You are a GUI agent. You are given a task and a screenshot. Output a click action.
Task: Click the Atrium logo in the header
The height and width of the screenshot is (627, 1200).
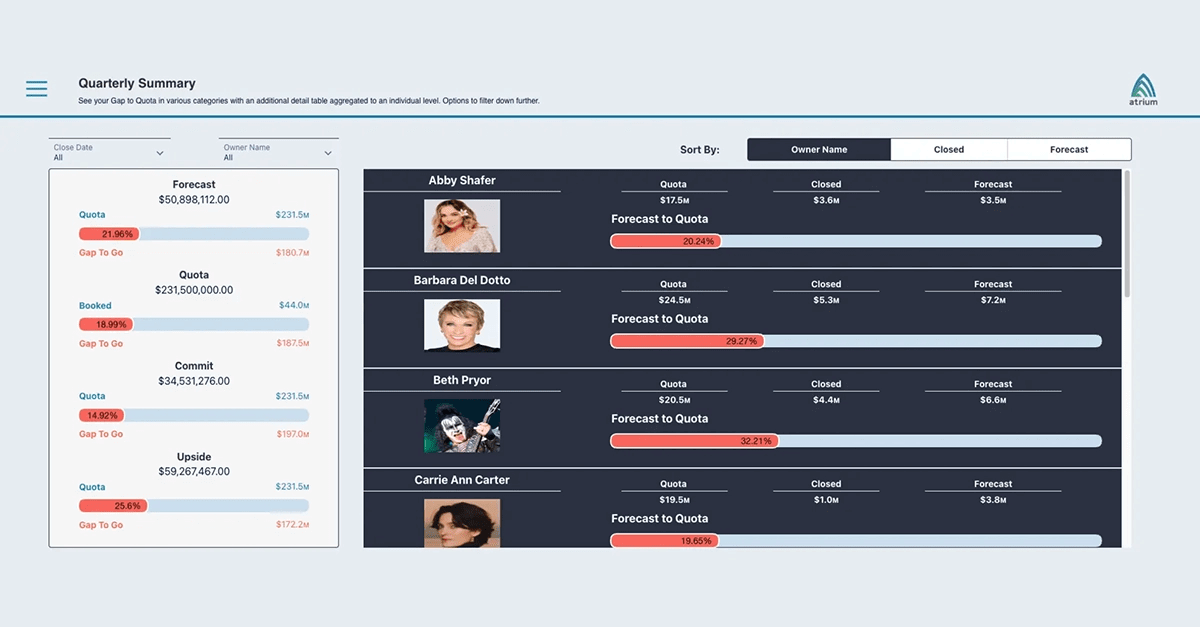click(1142, 88)
